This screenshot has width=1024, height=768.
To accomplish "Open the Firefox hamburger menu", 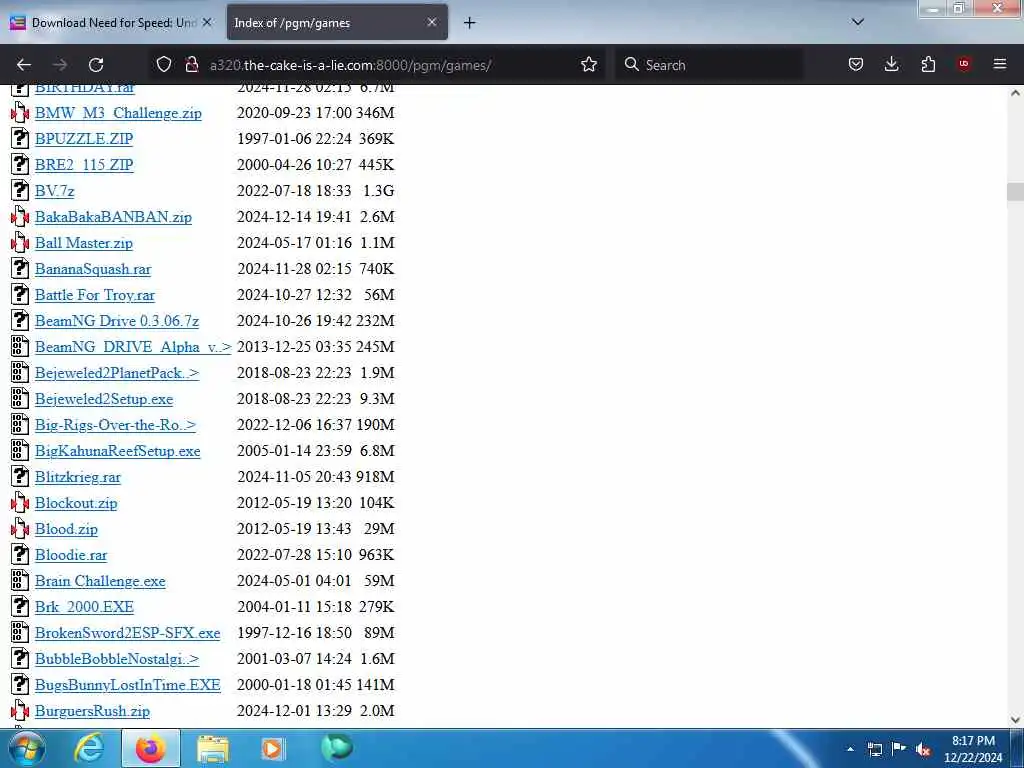I will 1000,64.
